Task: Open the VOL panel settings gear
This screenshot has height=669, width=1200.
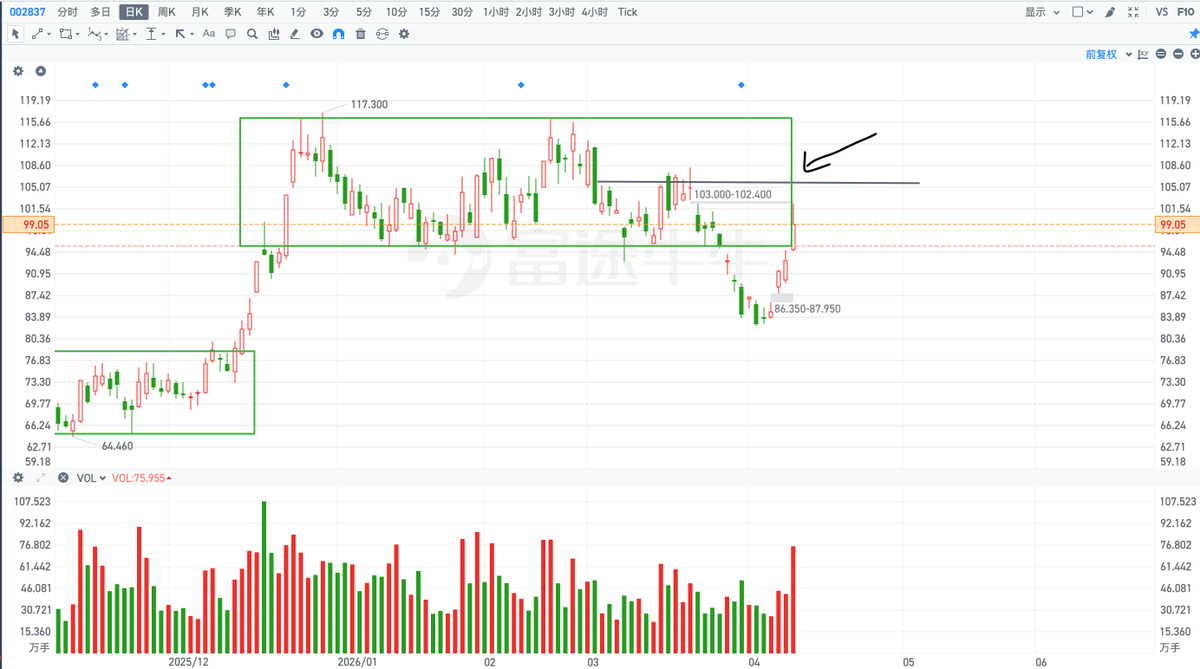Action: point(18,478)
